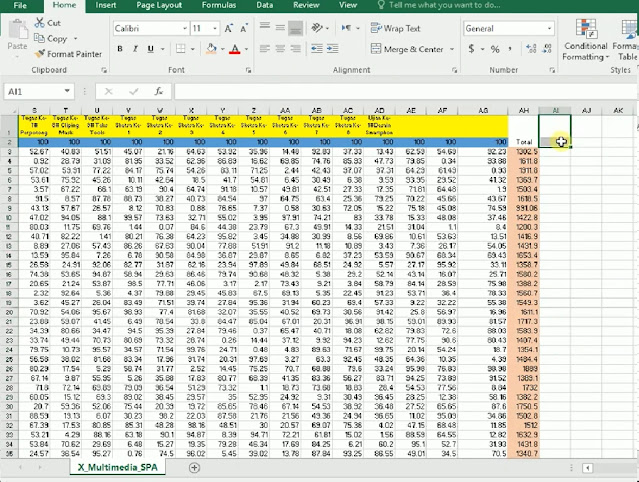Open Conditional Formatting menu
The width and height of the screenshot is (639, 482).
click(585, 40)
